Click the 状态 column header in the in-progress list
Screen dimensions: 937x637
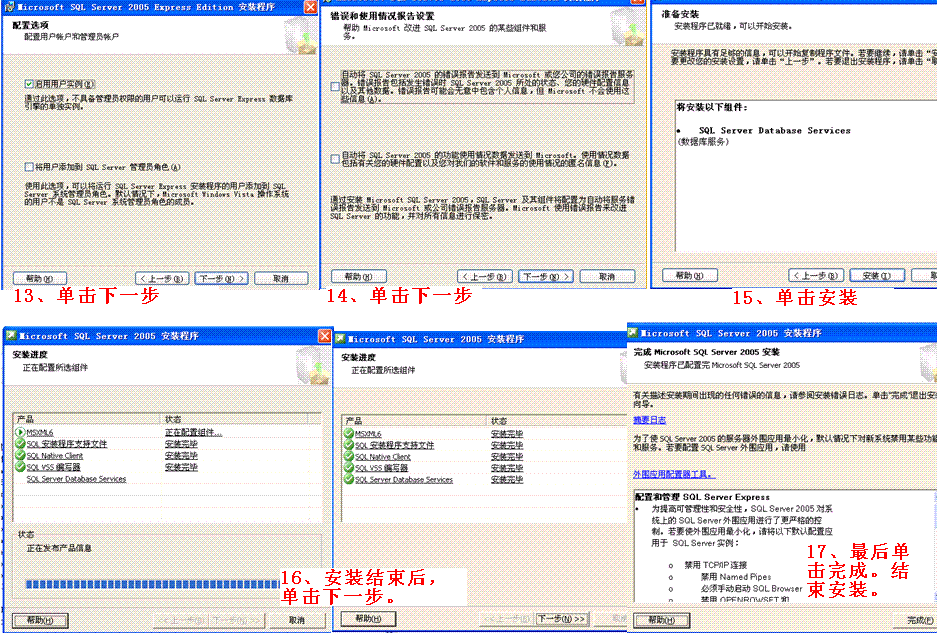point(235,419)
